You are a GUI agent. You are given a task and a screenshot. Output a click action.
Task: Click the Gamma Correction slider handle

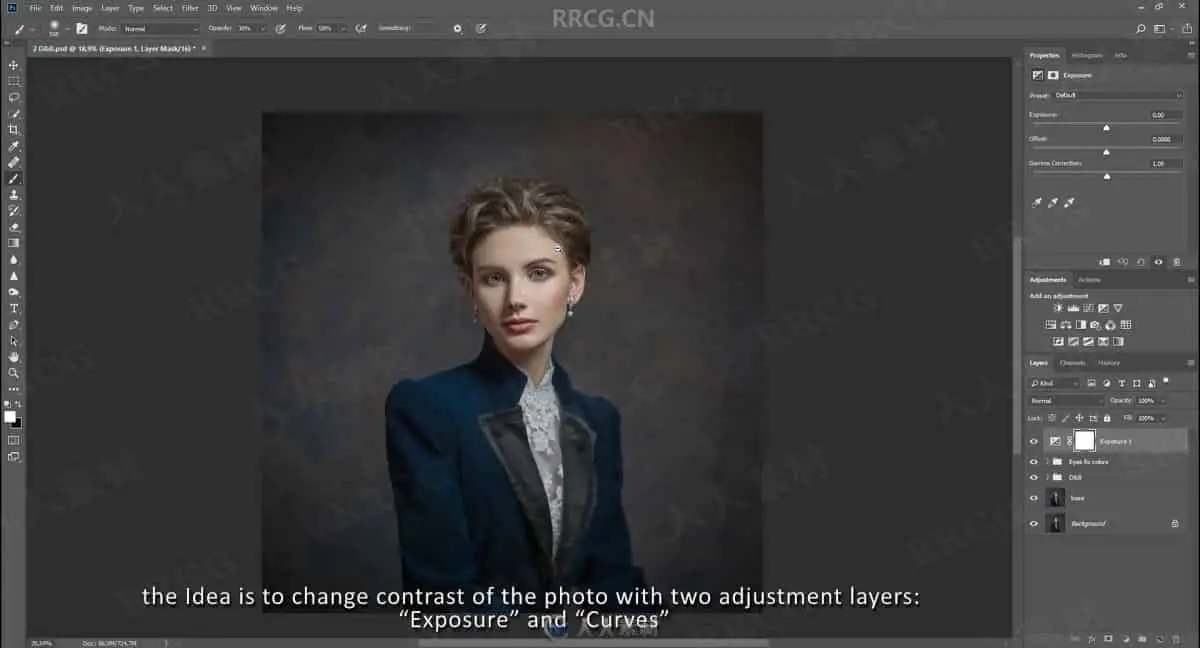[x=1106, y=176]
